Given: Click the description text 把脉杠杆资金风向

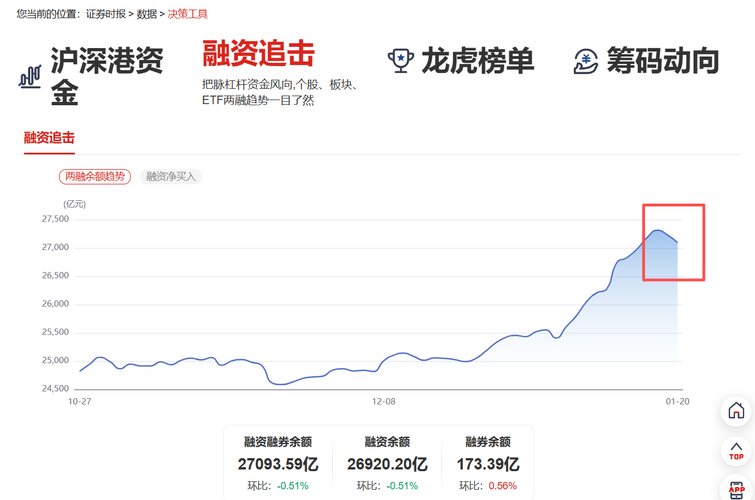Looking at the screenshot, I should 247,85.
